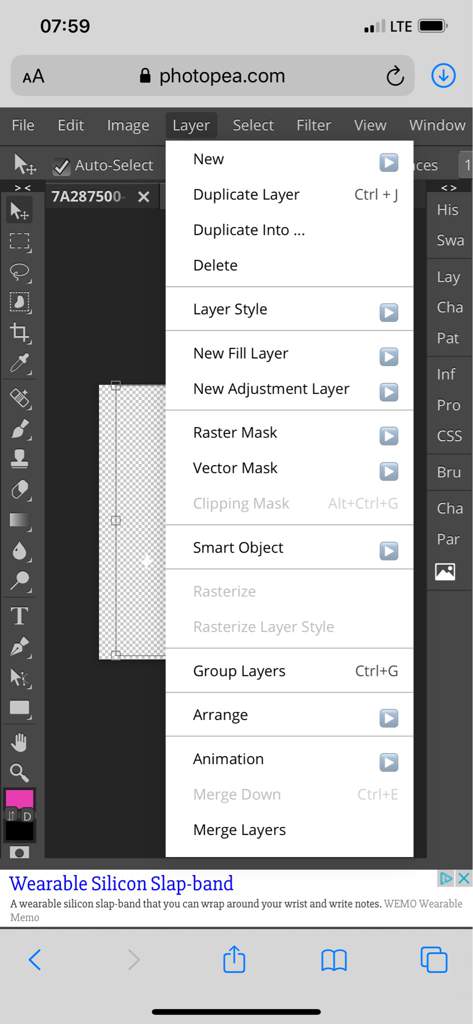Select the Clone Stamp tool

tap(20, 459)
